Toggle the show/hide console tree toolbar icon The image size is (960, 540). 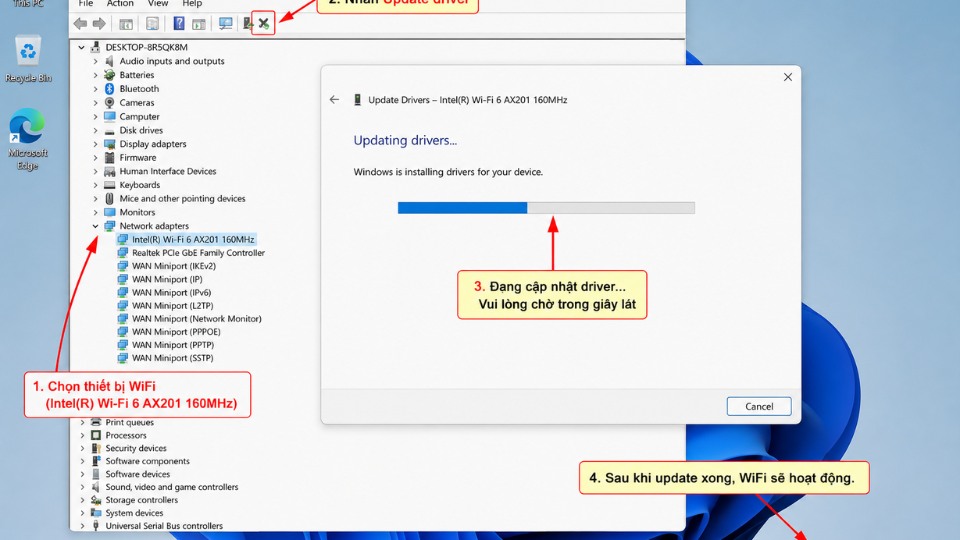pyautogui.click(x=126, y=24)
